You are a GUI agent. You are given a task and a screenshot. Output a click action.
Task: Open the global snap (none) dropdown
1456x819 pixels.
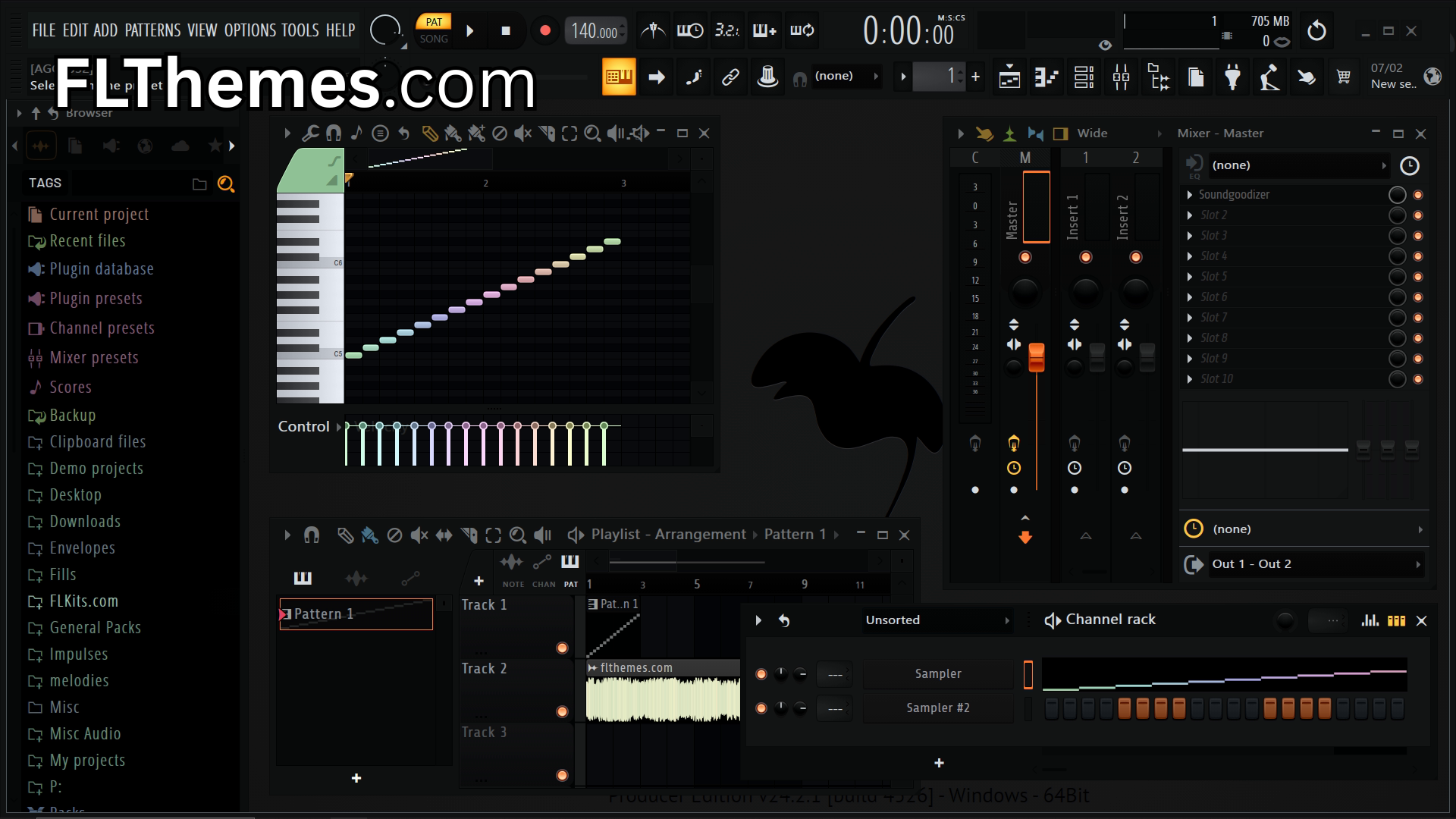coord(847,77)
